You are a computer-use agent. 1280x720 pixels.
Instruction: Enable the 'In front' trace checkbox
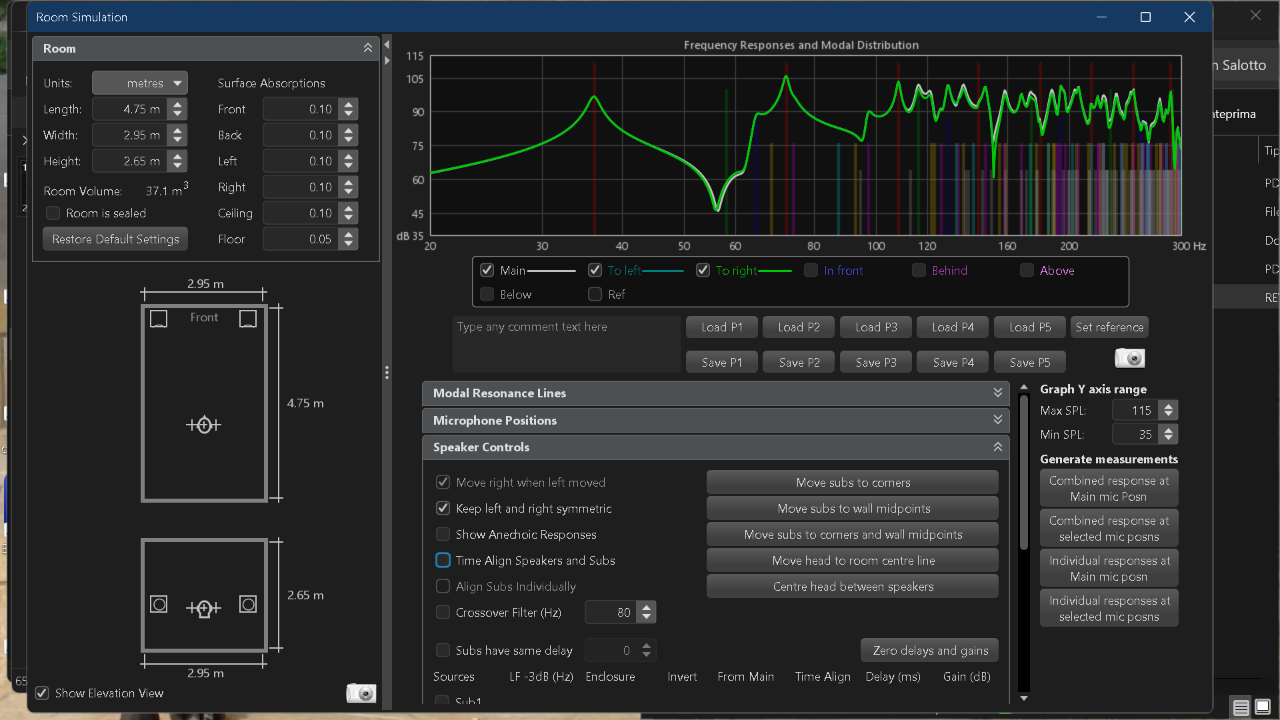(811, 270)
